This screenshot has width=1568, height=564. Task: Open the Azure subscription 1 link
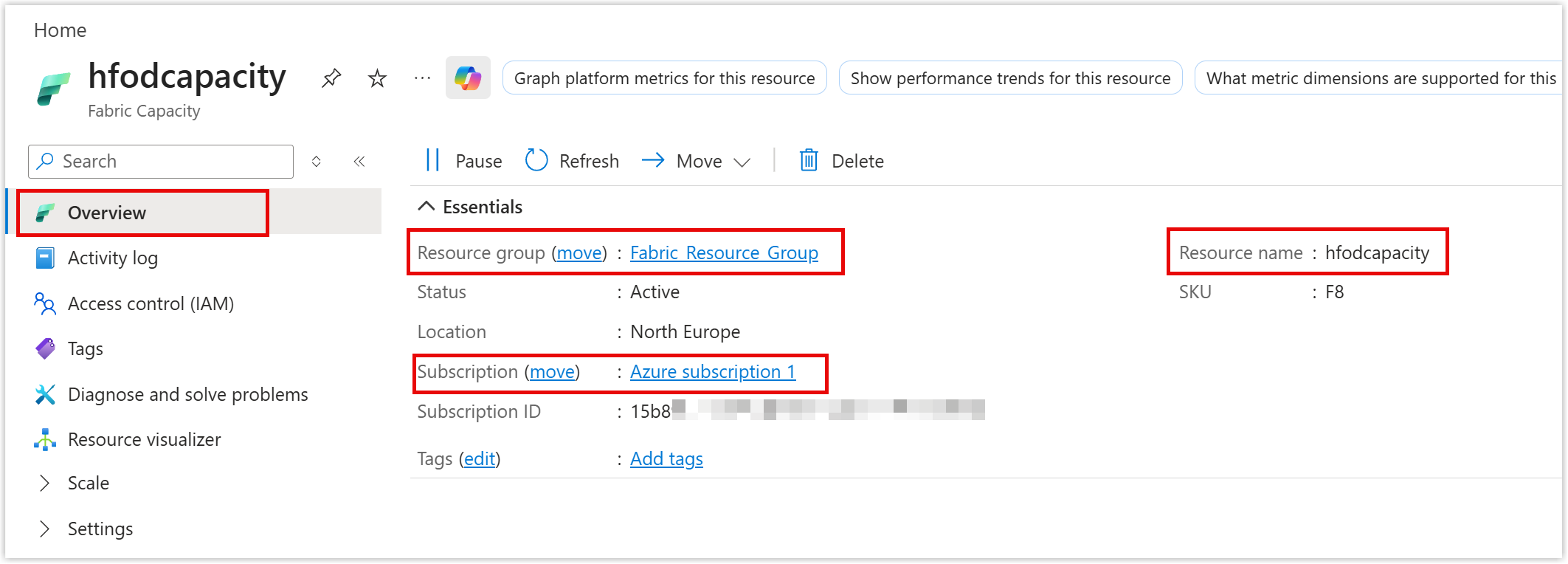pos(713,371)
